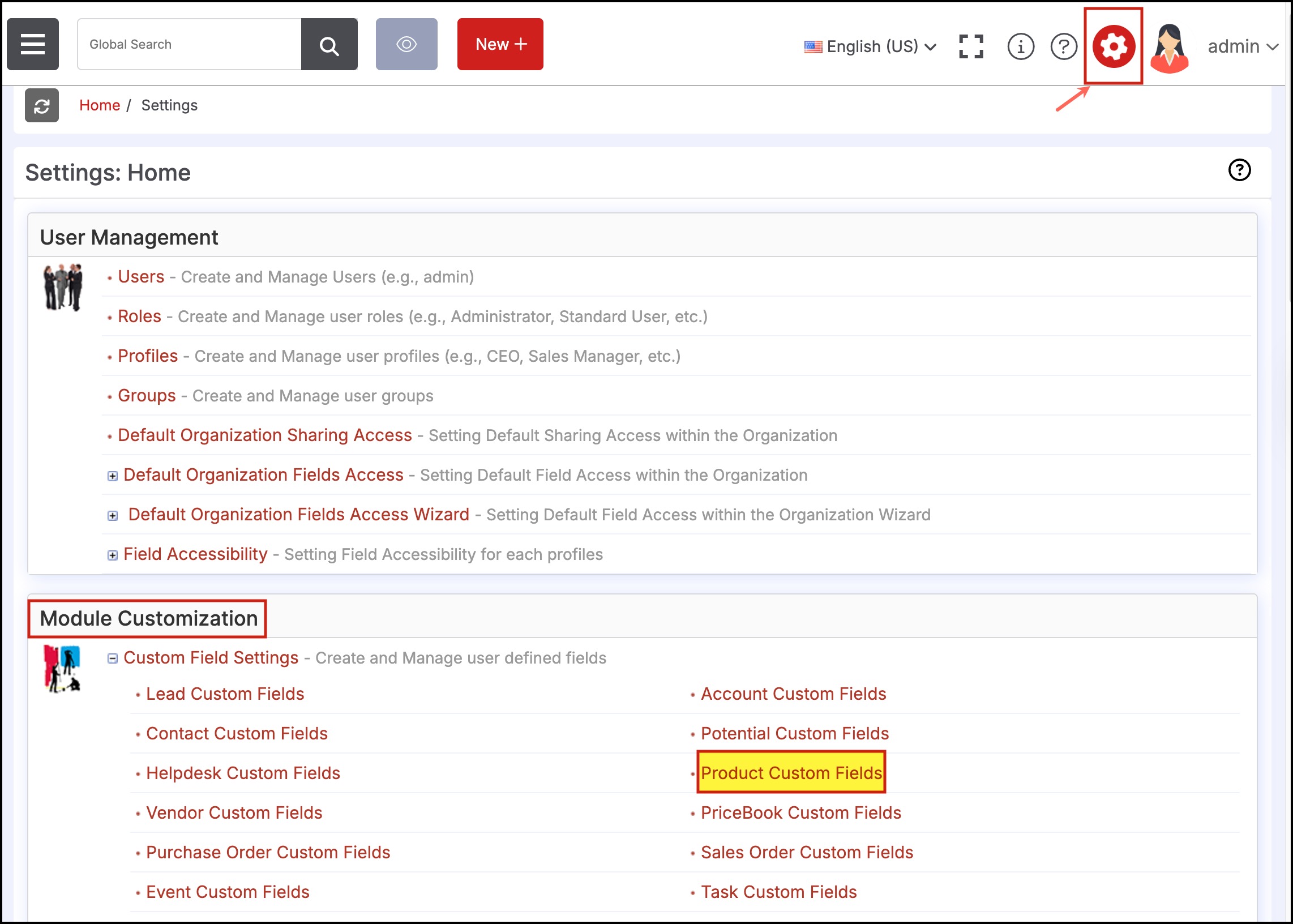Open settings gear icon
This screenshot has height=924, width=1293.
(x=1113, y=46)
